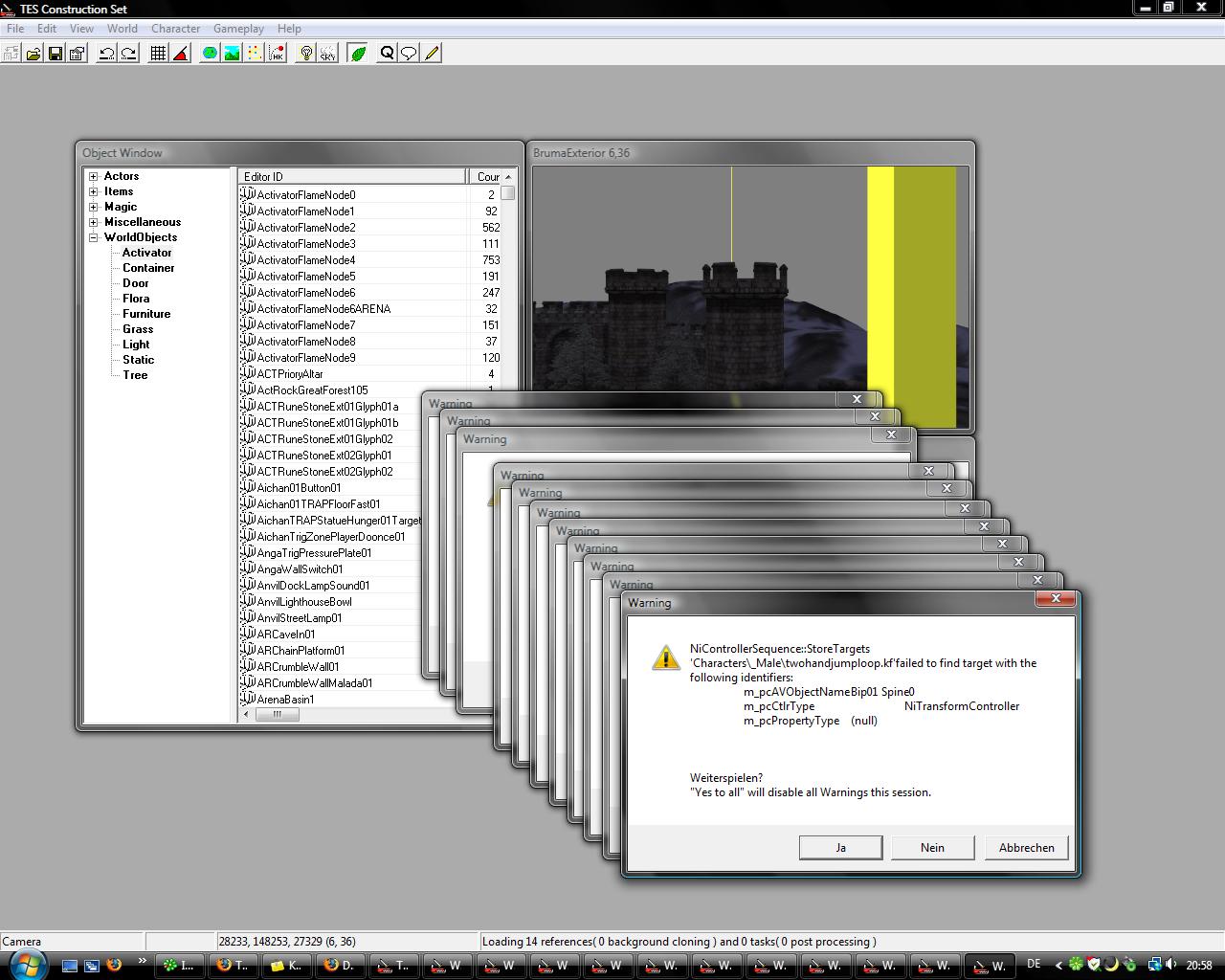The image size is (1225, 980).
Task: Open the Gameplay menu
Action: [238, 29]
